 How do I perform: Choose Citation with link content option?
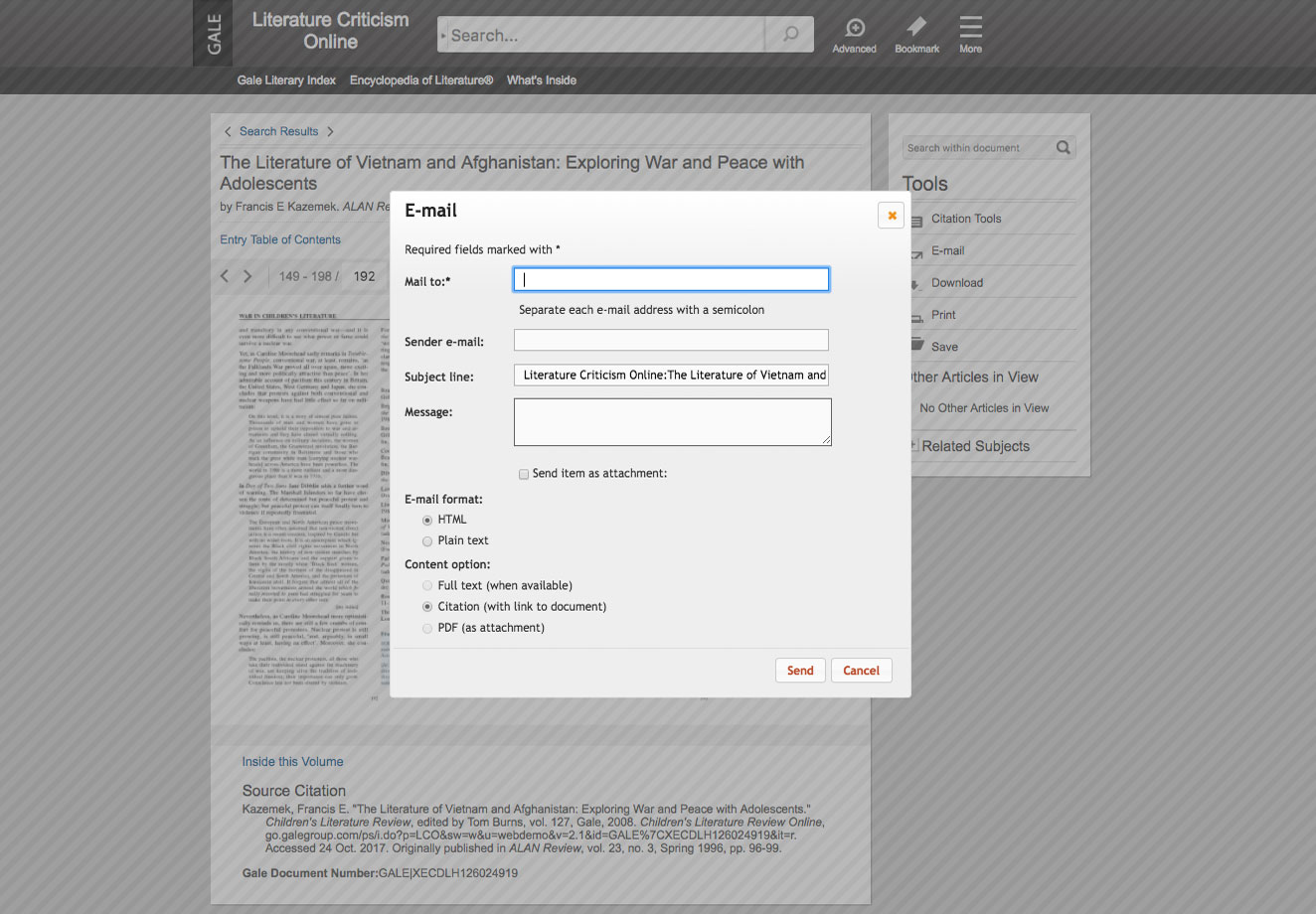point(427,607)
